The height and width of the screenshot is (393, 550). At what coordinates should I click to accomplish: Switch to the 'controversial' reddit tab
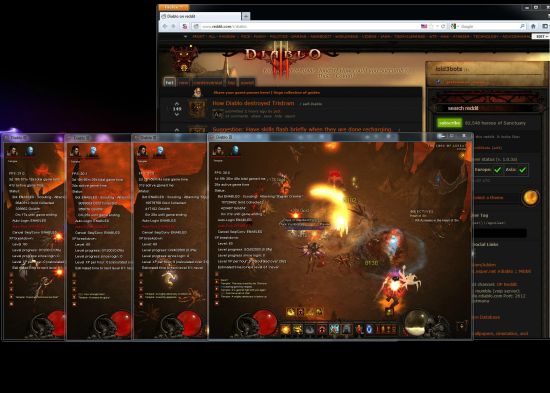(207, 82)
